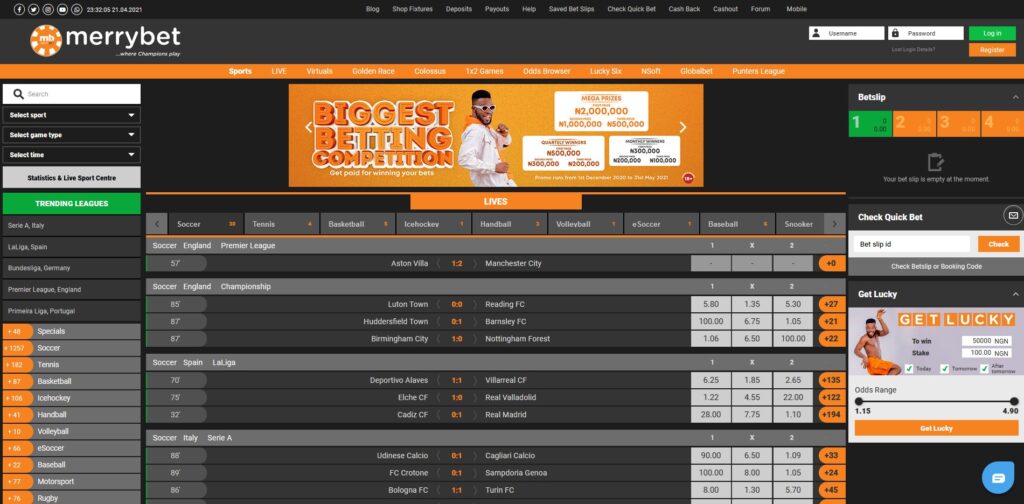Click the magnifier icon in the search box
Image resolution: width=1024 pixels, height=504 pixels.
click(x=18, y=94)
